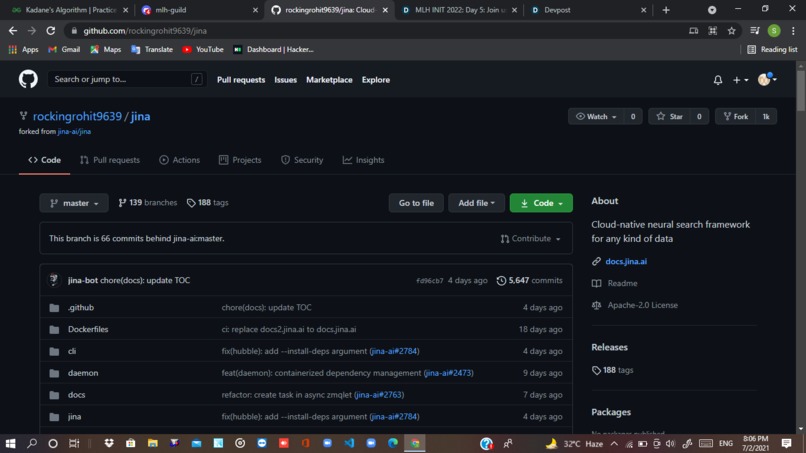806x453 pixels.
Task: Click the browser reload button
Action: click(50, 31)
